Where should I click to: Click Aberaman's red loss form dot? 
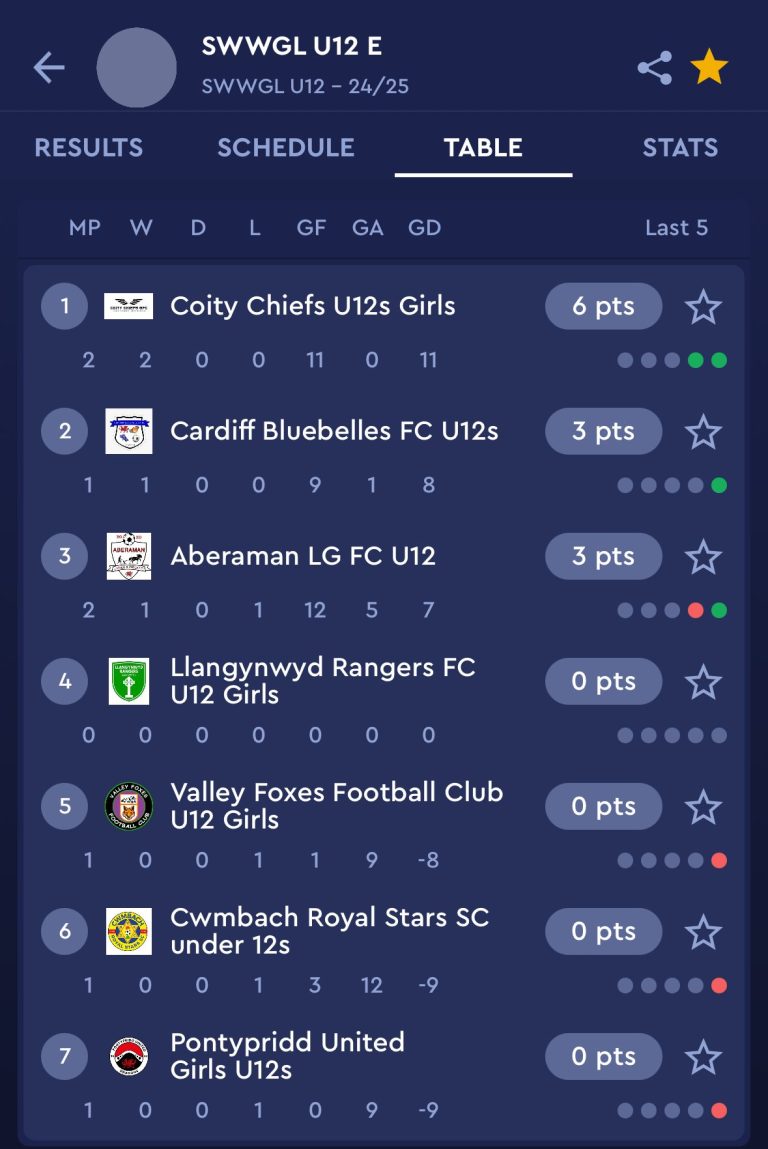(695, 610)
